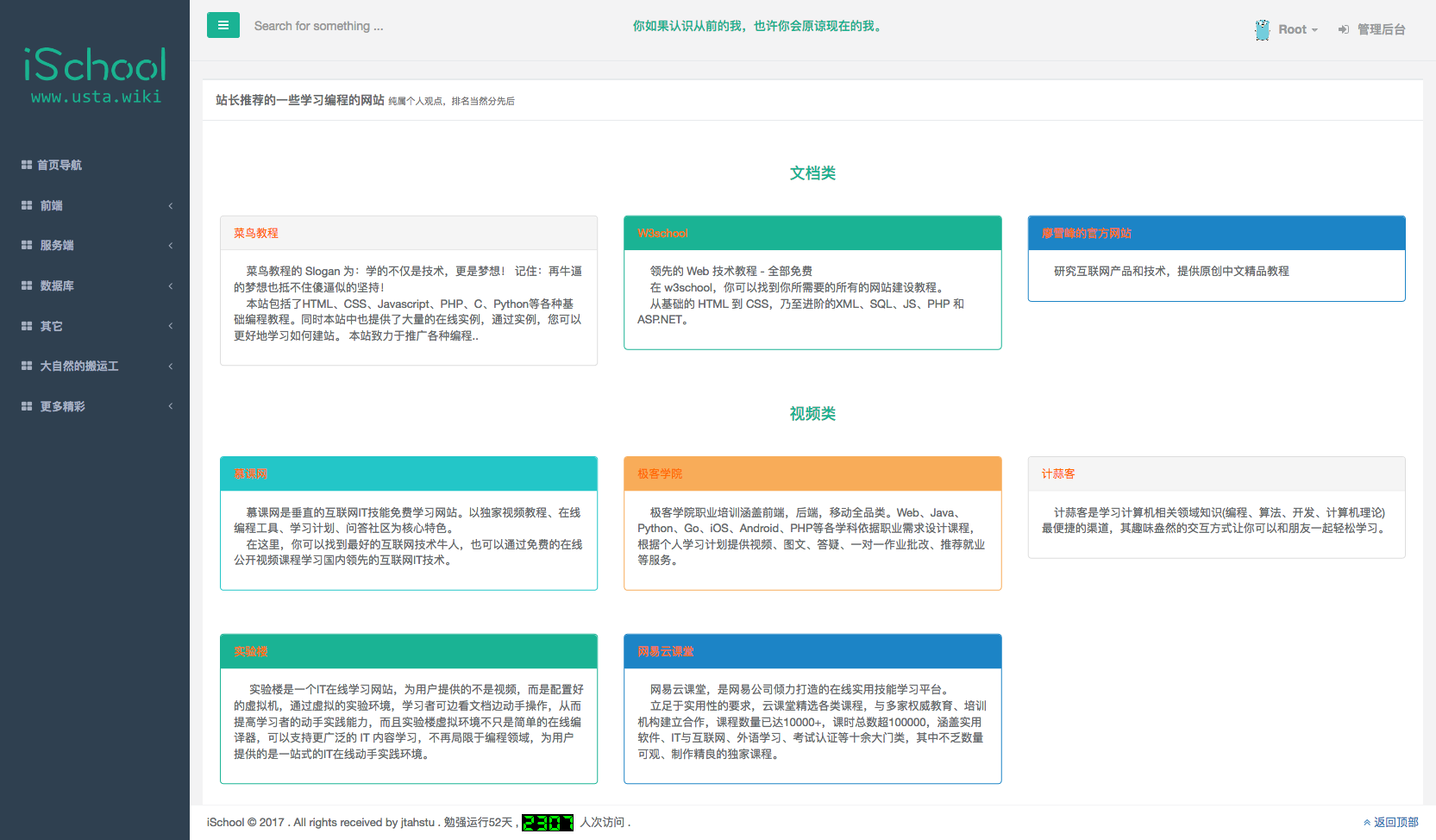Click the 网易云课堂 card description text
Image resolution: width=1436 pixels, height=840 pixels.
[812, 722]
